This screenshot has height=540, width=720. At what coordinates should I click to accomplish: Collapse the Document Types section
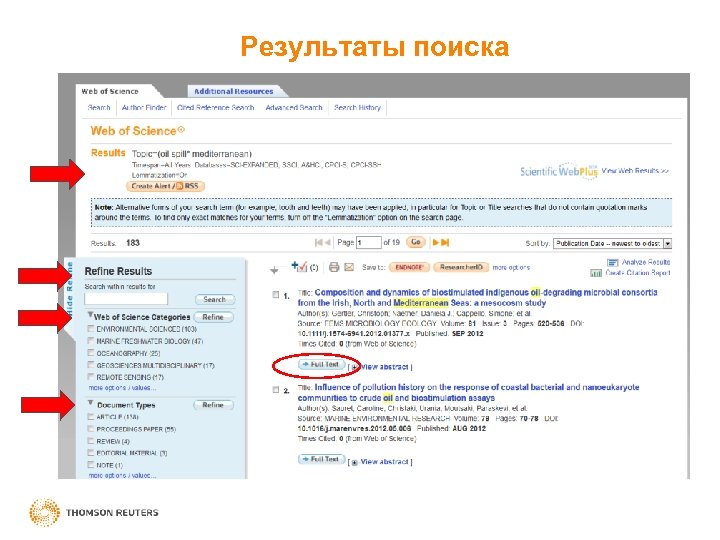pos(90,403)
